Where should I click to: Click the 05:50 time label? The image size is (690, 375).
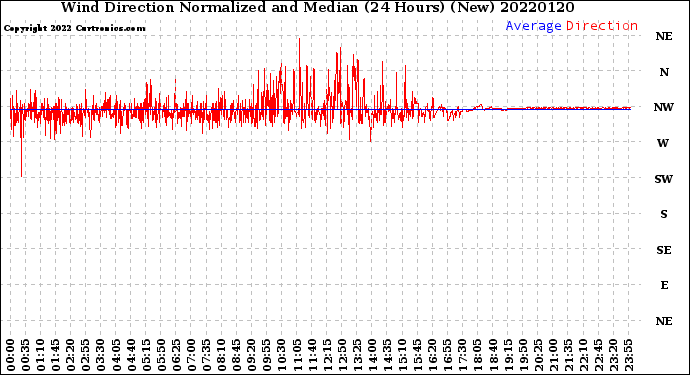[161, 355]
